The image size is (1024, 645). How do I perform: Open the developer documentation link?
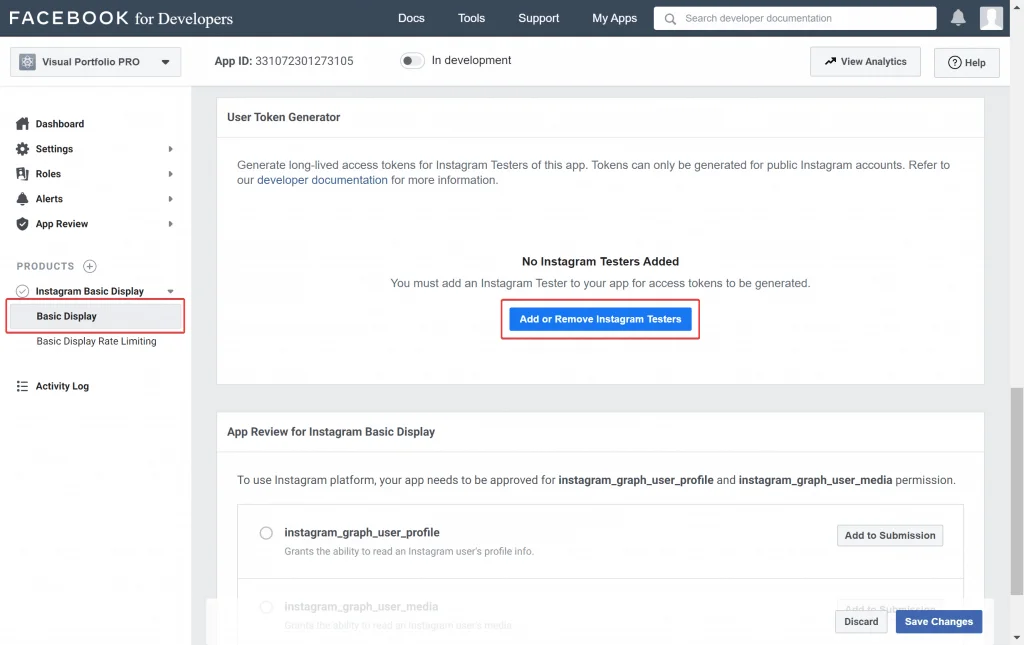pos(322,180)
